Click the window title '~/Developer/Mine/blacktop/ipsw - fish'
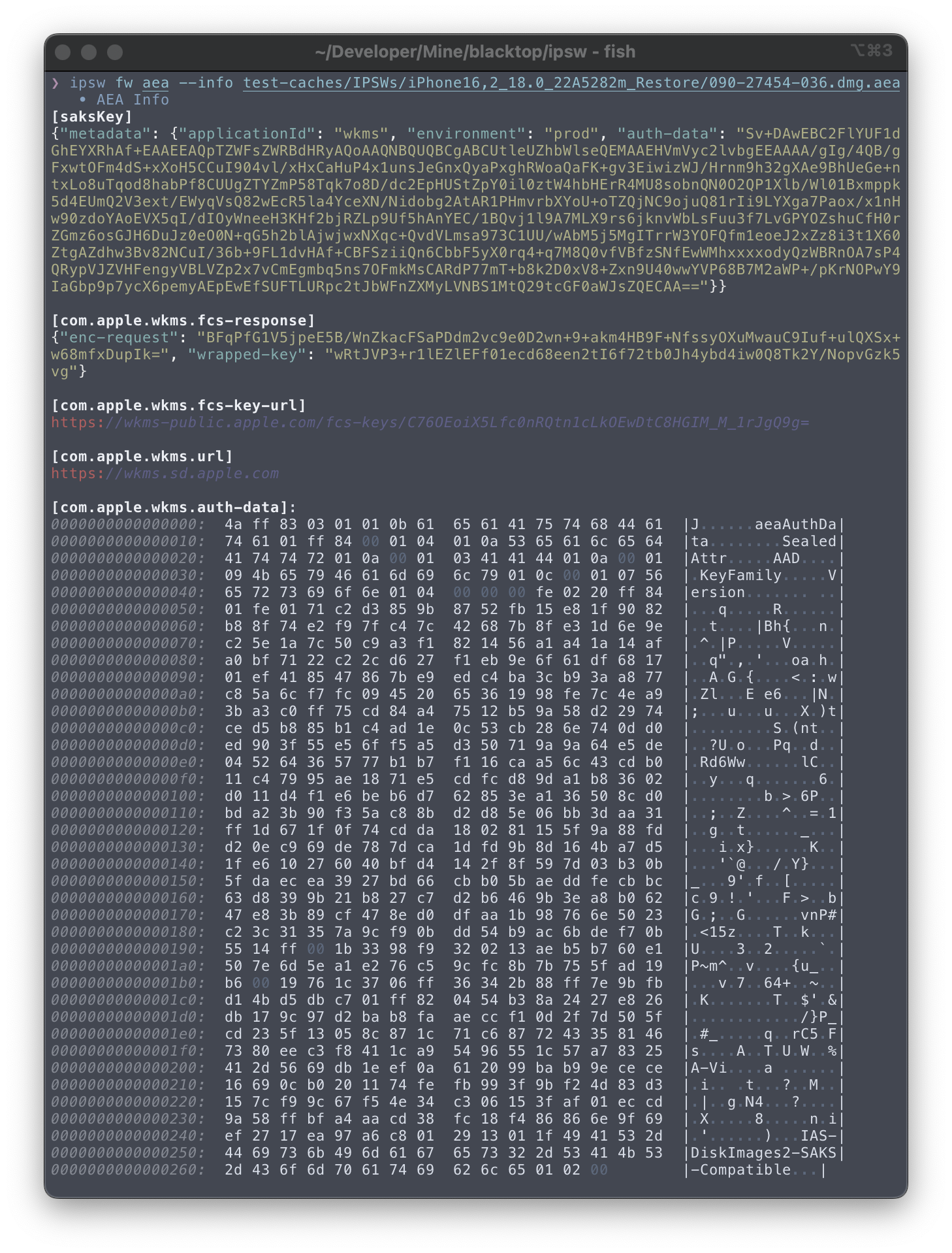Viewport: 952px width, 1253px height. (475, 52)
